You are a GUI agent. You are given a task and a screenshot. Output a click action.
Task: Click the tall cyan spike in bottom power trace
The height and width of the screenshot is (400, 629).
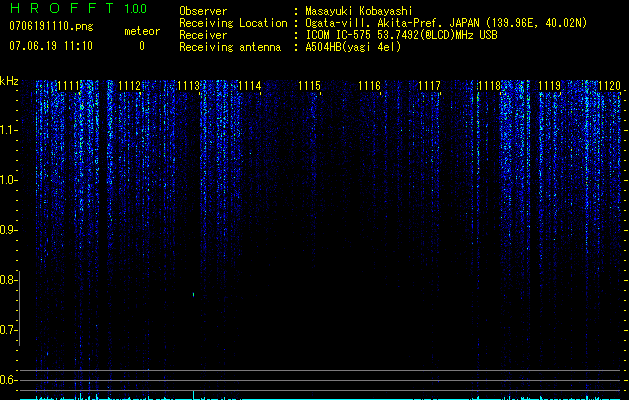click(193, 394)
